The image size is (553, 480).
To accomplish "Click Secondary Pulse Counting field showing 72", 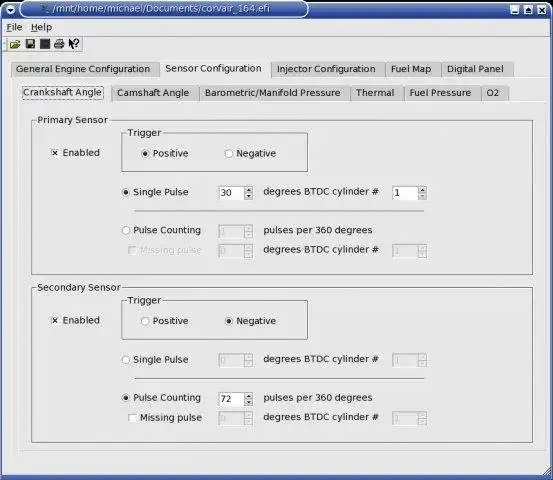I will (x=232, y=399).
